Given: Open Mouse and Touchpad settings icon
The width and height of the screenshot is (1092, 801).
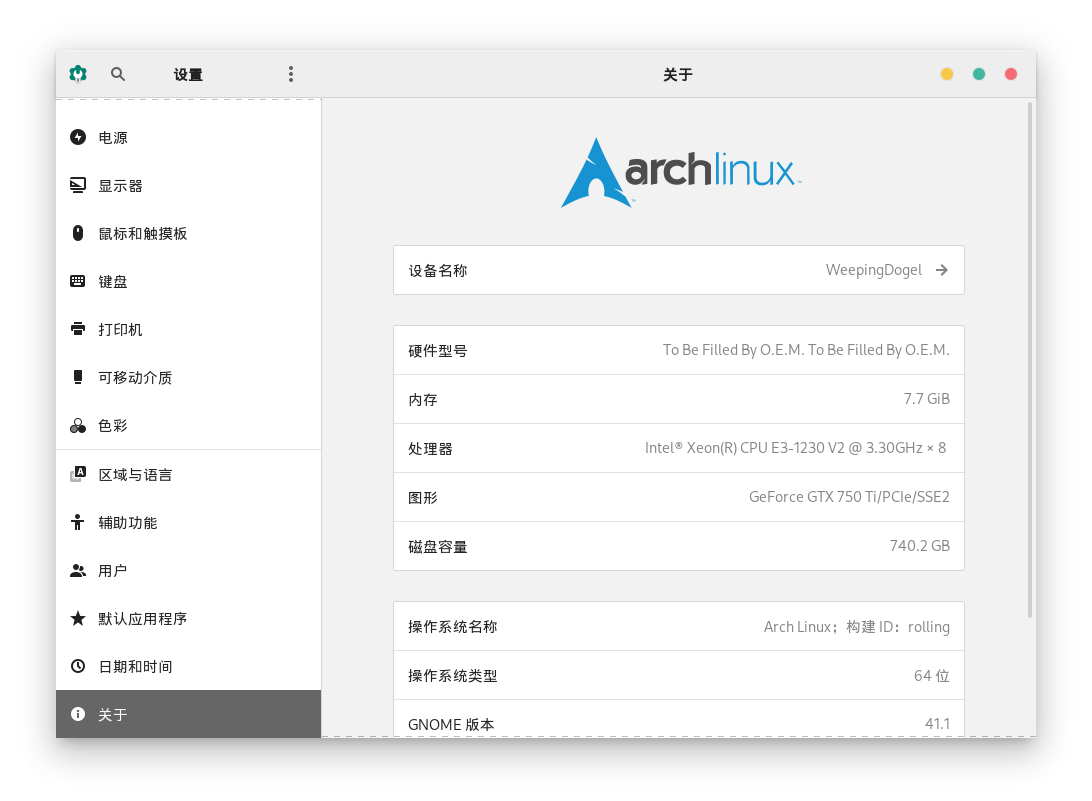Looking at the screenshot, I should [78, 233].
